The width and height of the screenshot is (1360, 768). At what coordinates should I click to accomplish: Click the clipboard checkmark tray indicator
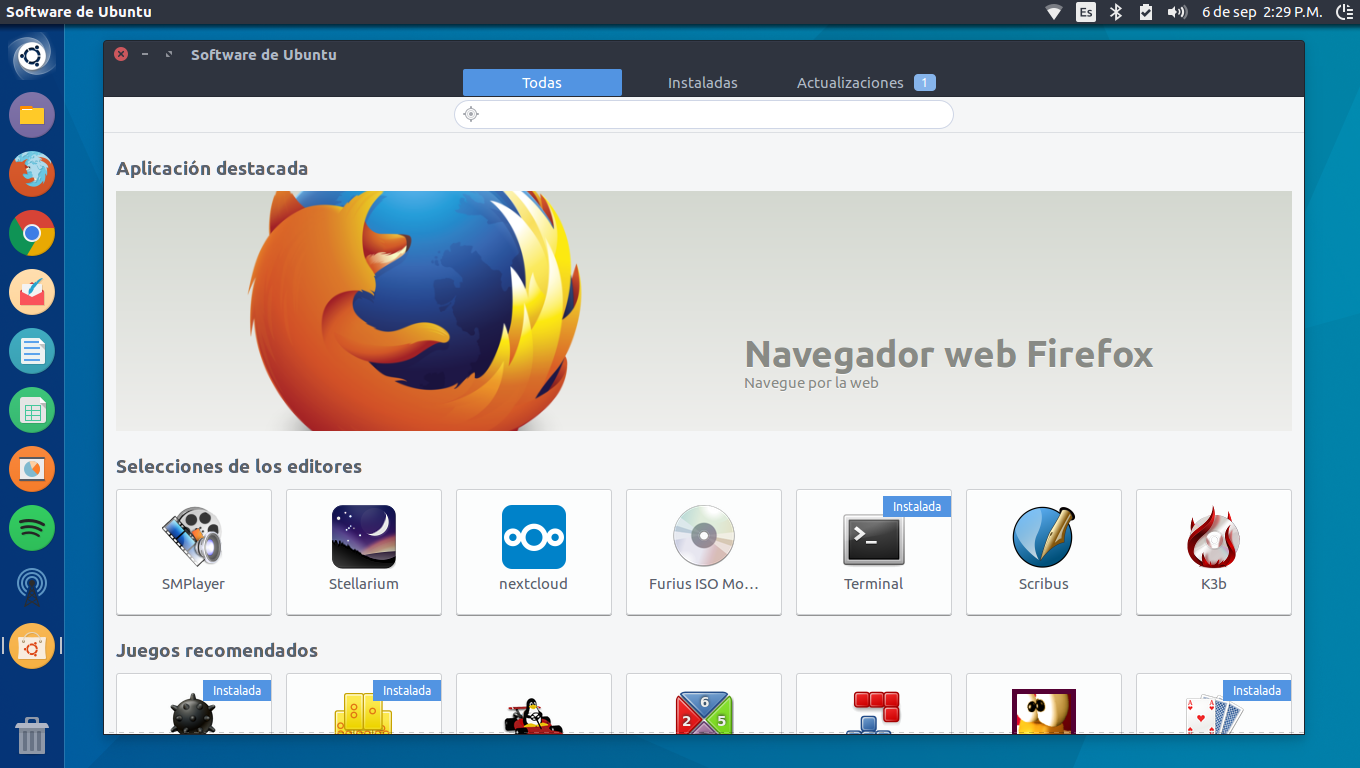pyautogui.click(x=1146, y=12)
